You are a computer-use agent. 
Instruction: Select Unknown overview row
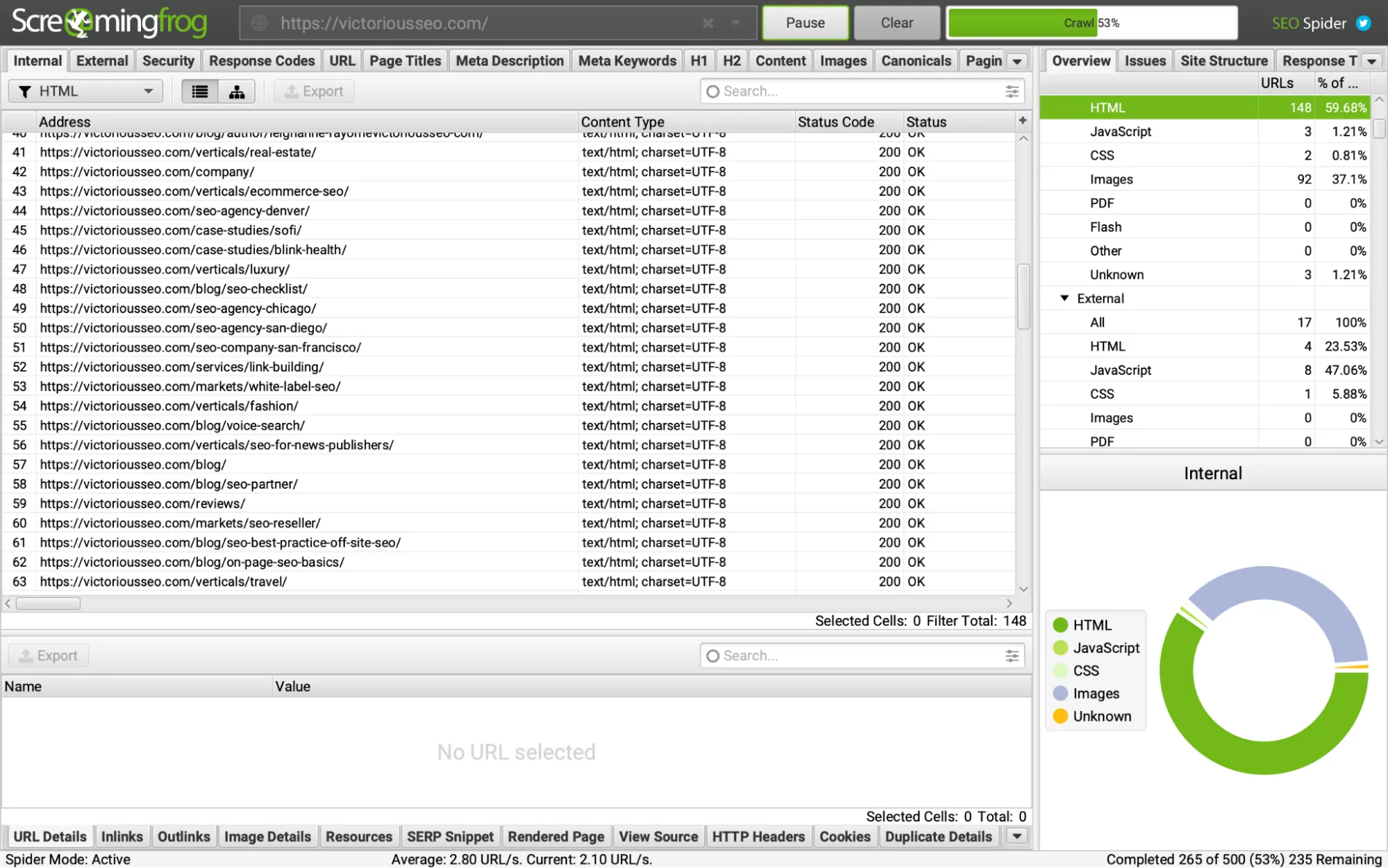[1205, 274]
